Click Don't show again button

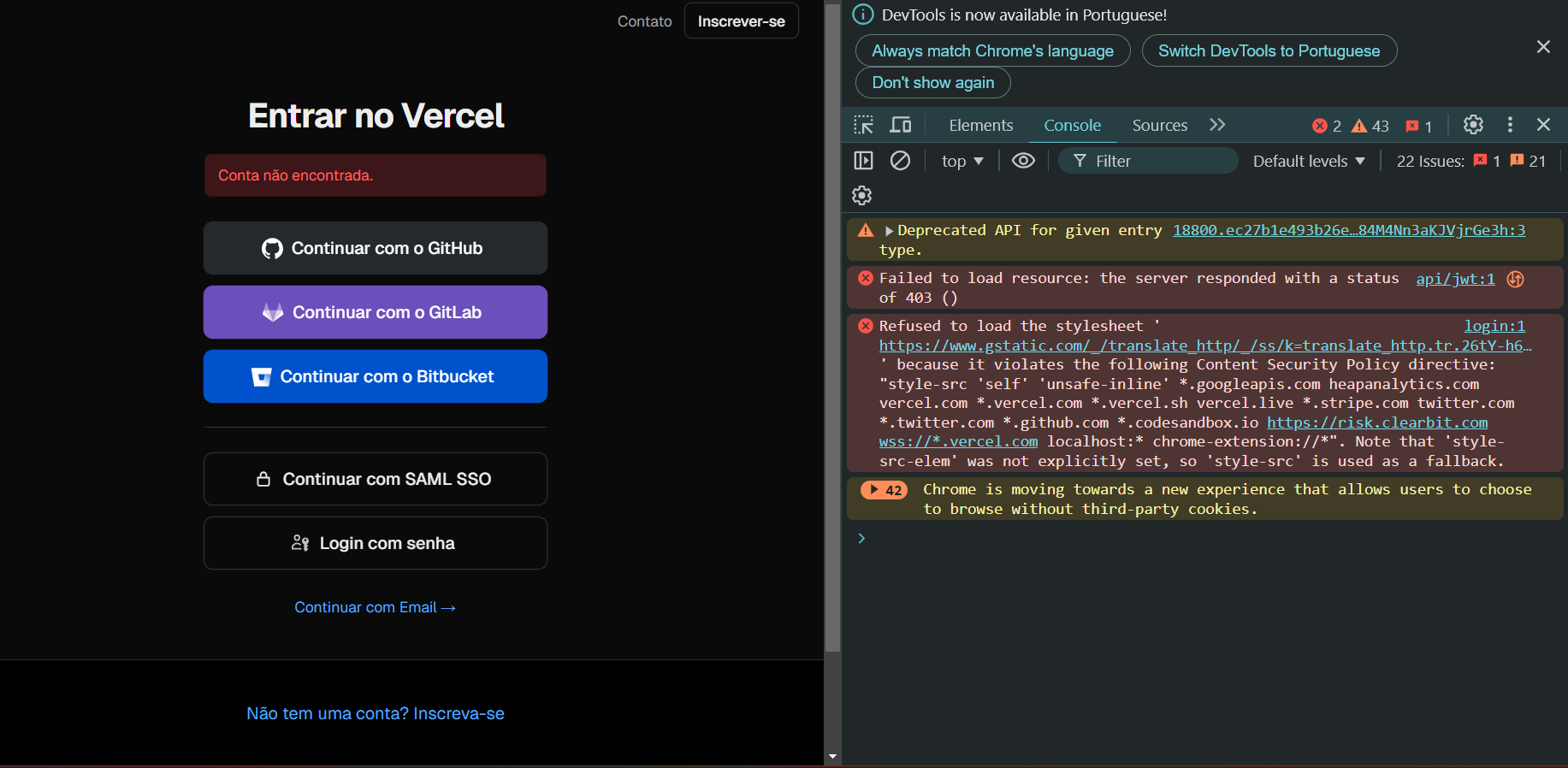click(x=933, y=82)
